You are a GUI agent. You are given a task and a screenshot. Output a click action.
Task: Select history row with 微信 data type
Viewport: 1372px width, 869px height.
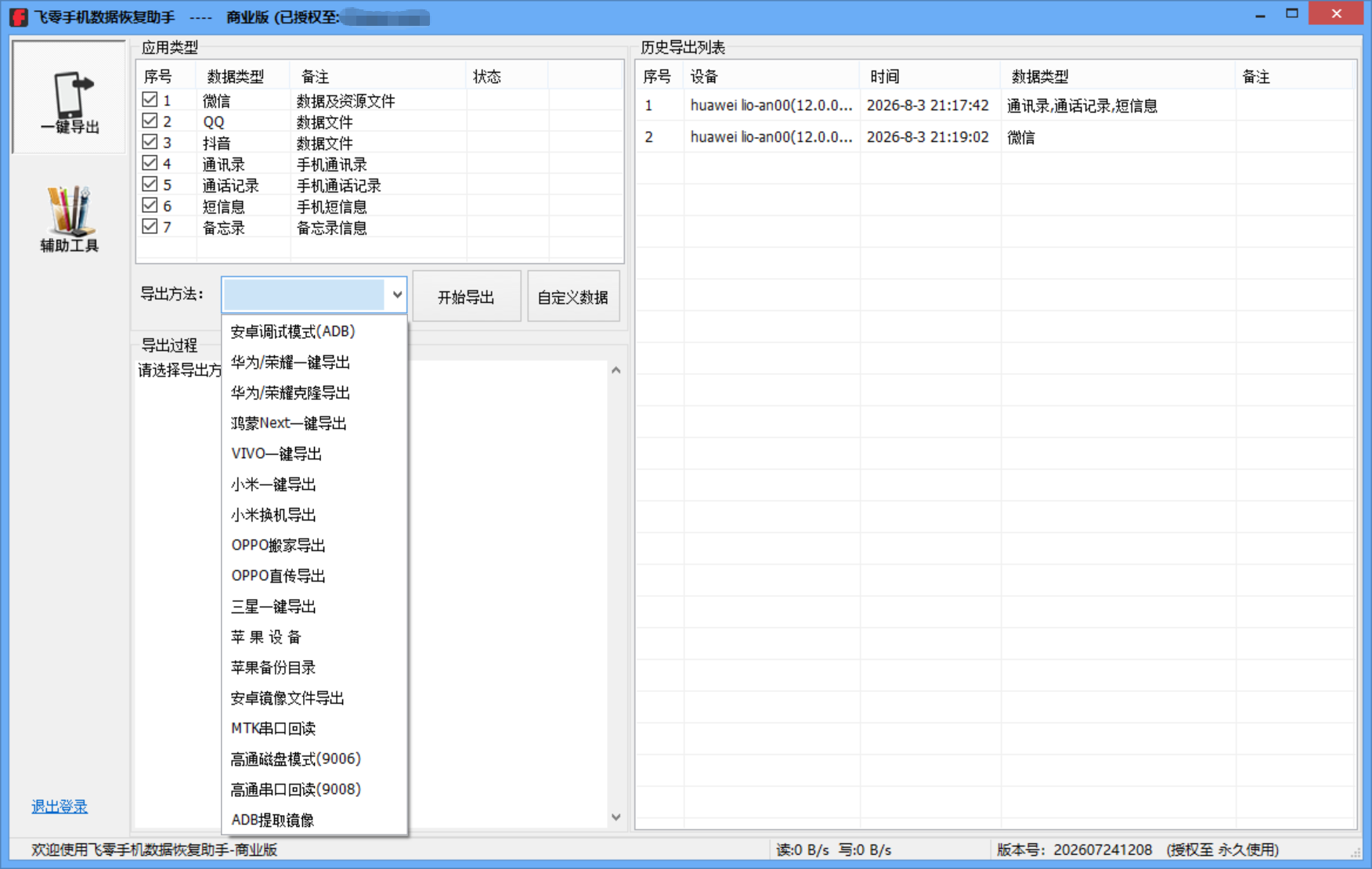pos(995,137)
